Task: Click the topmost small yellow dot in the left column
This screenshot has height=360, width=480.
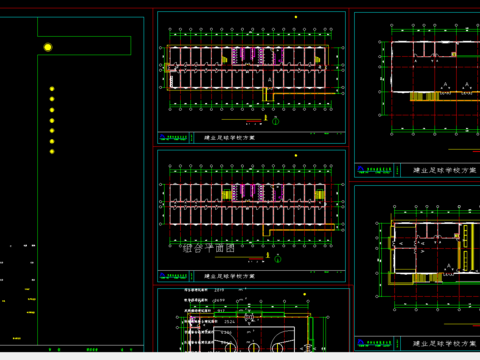Action: tap(52, 89)
